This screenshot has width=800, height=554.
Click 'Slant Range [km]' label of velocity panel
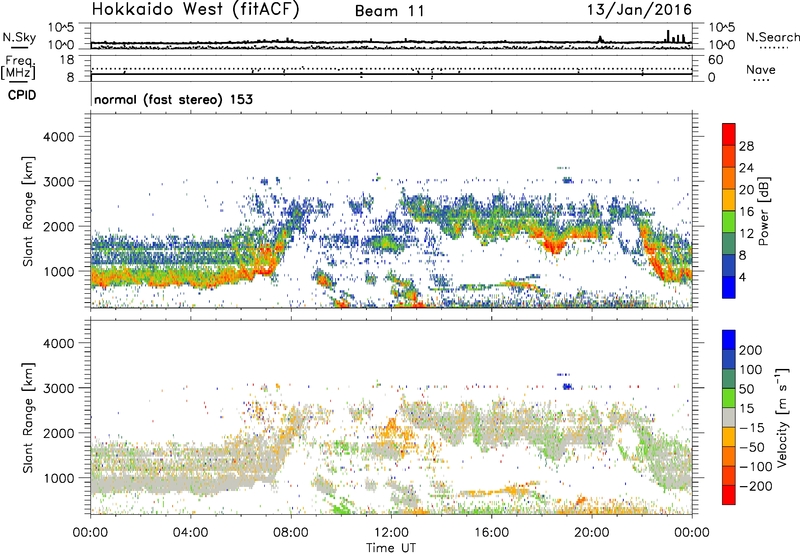point(28,418)
